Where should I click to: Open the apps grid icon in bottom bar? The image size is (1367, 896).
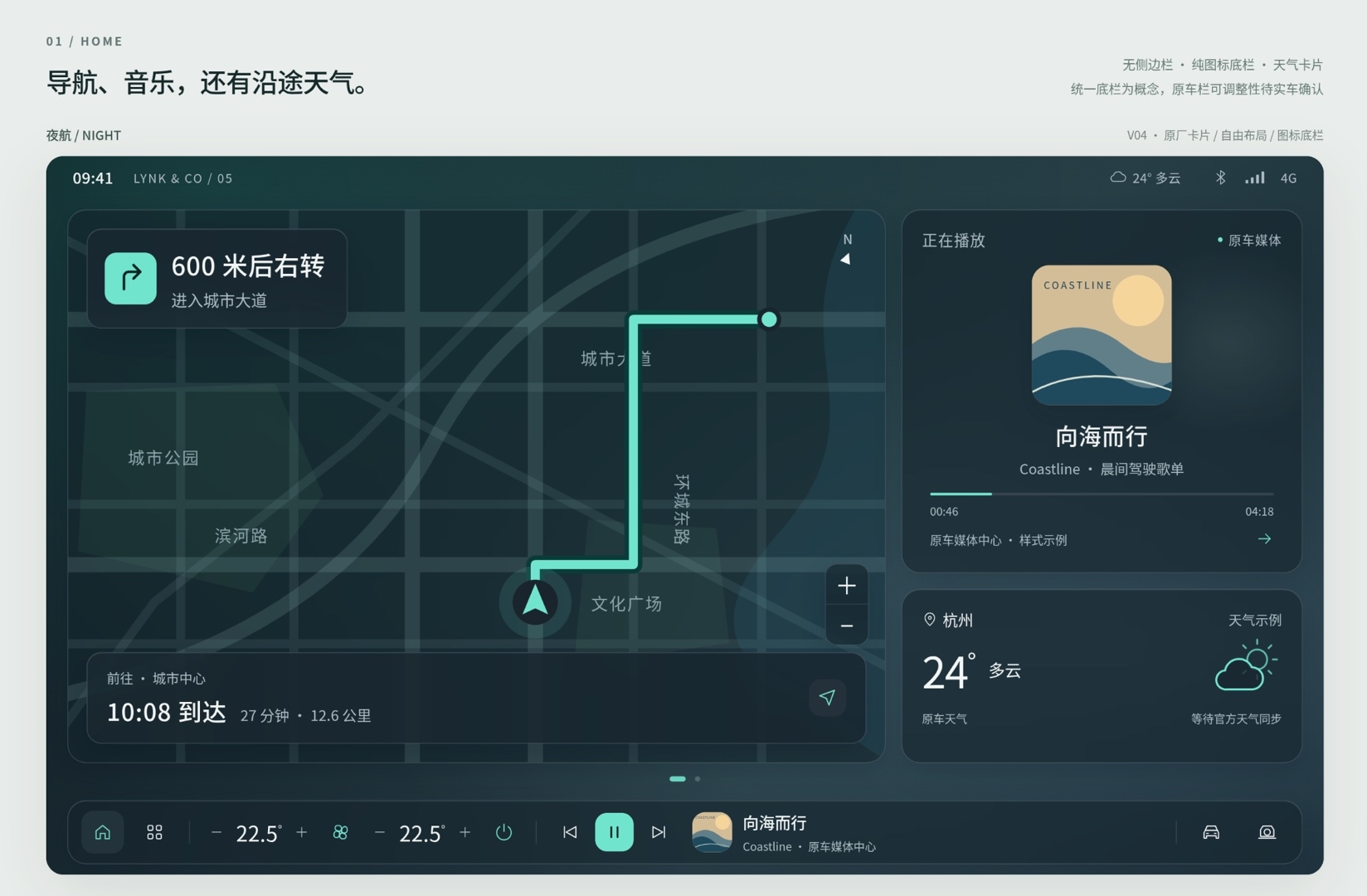[x=154, y=832]
